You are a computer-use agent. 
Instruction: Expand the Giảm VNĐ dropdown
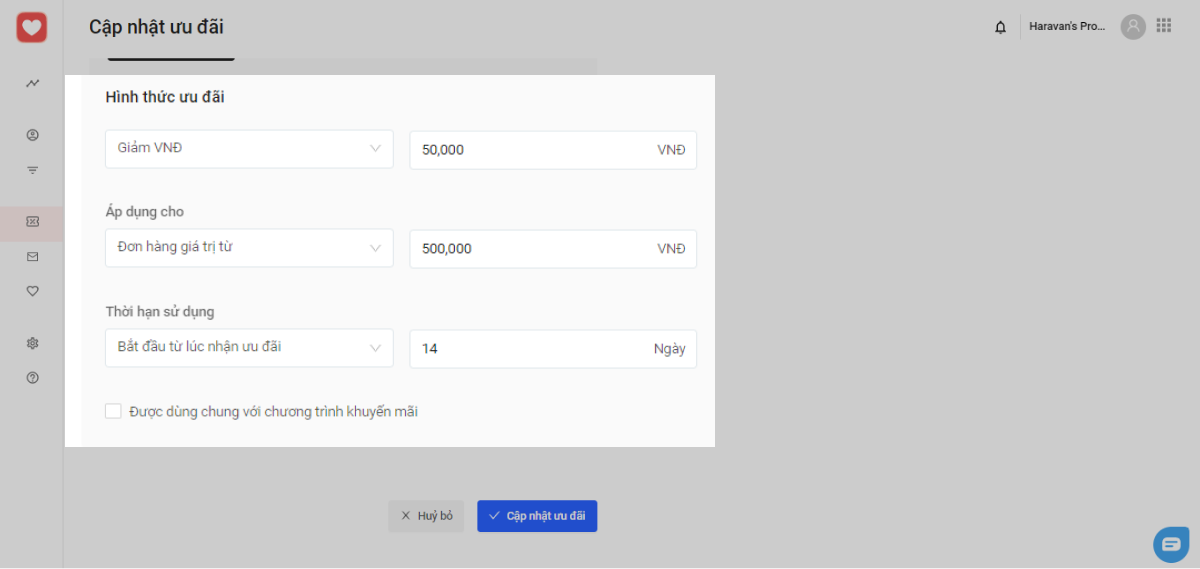pyautogui.click(x=249, y=149)
